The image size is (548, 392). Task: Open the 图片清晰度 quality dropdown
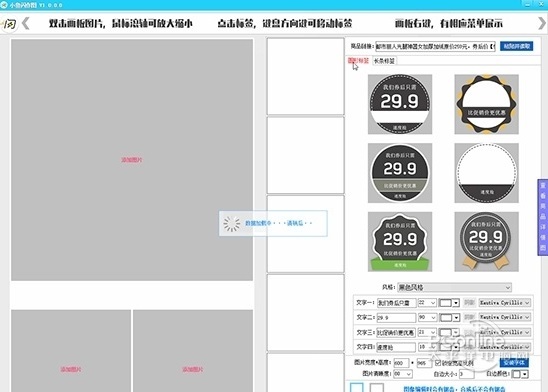(x=403, y=374)
